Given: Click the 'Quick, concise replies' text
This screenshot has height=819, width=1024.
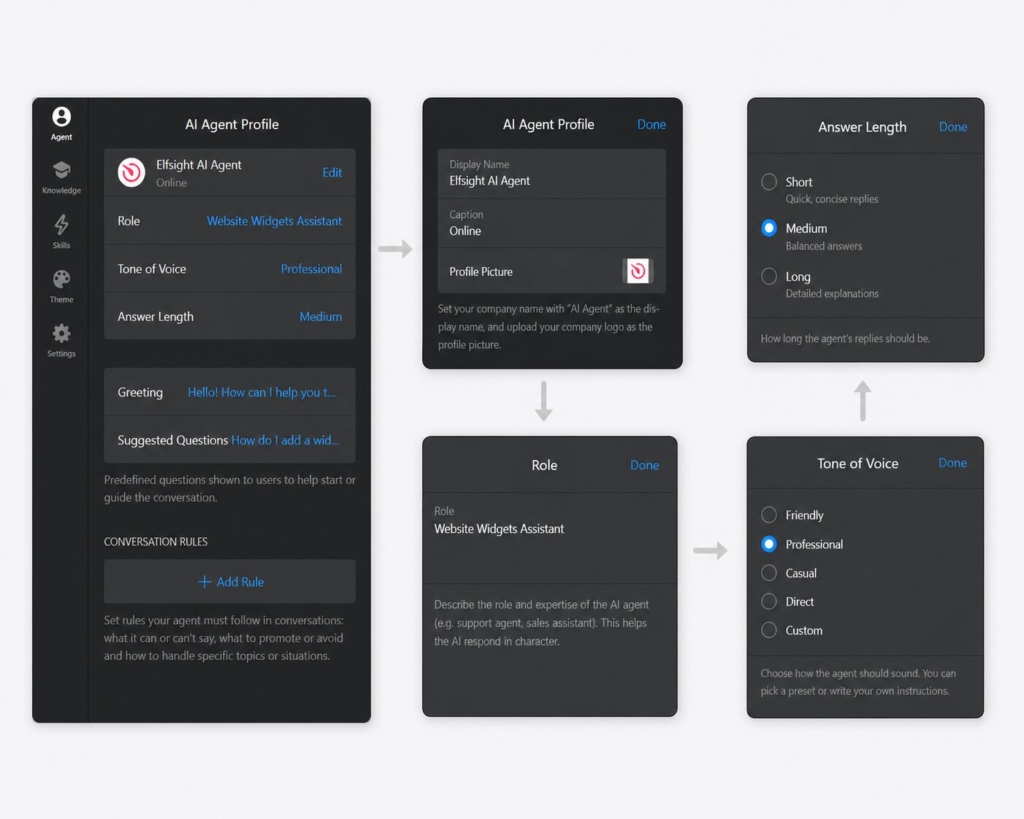Looking at the screenshot, I should tap(831, 199).
